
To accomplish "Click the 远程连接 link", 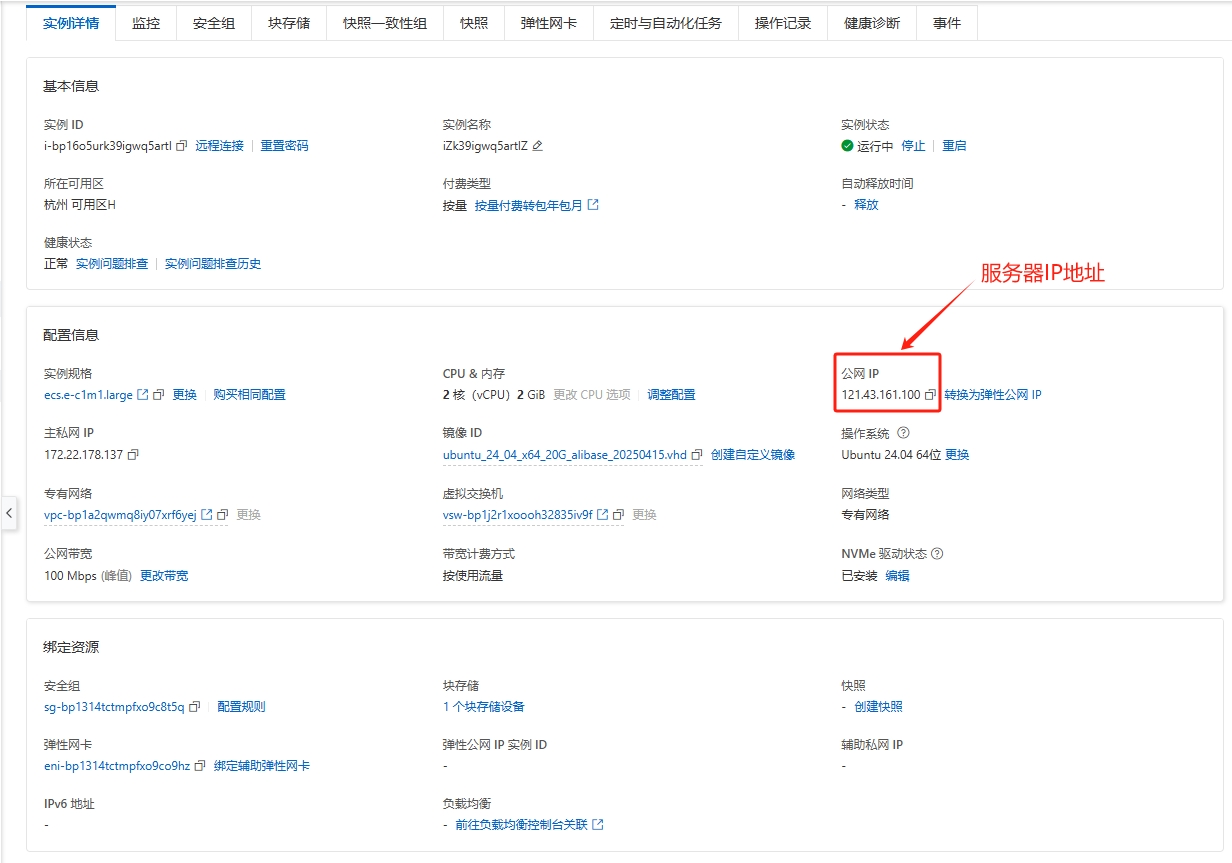I will pos(219,146).
